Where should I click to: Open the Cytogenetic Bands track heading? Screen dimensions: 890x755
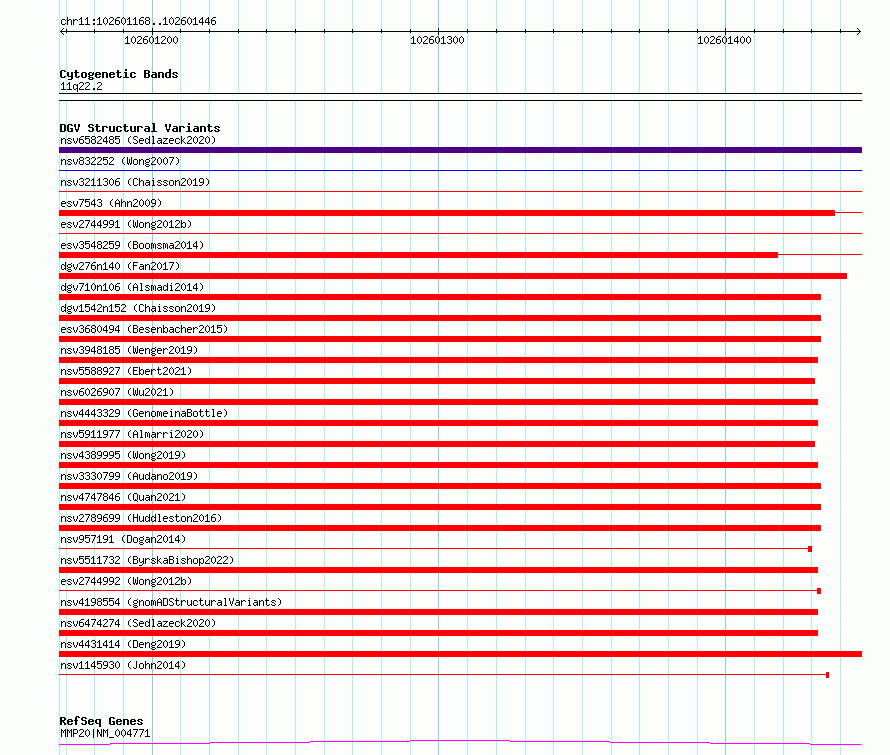coord(119,74)
